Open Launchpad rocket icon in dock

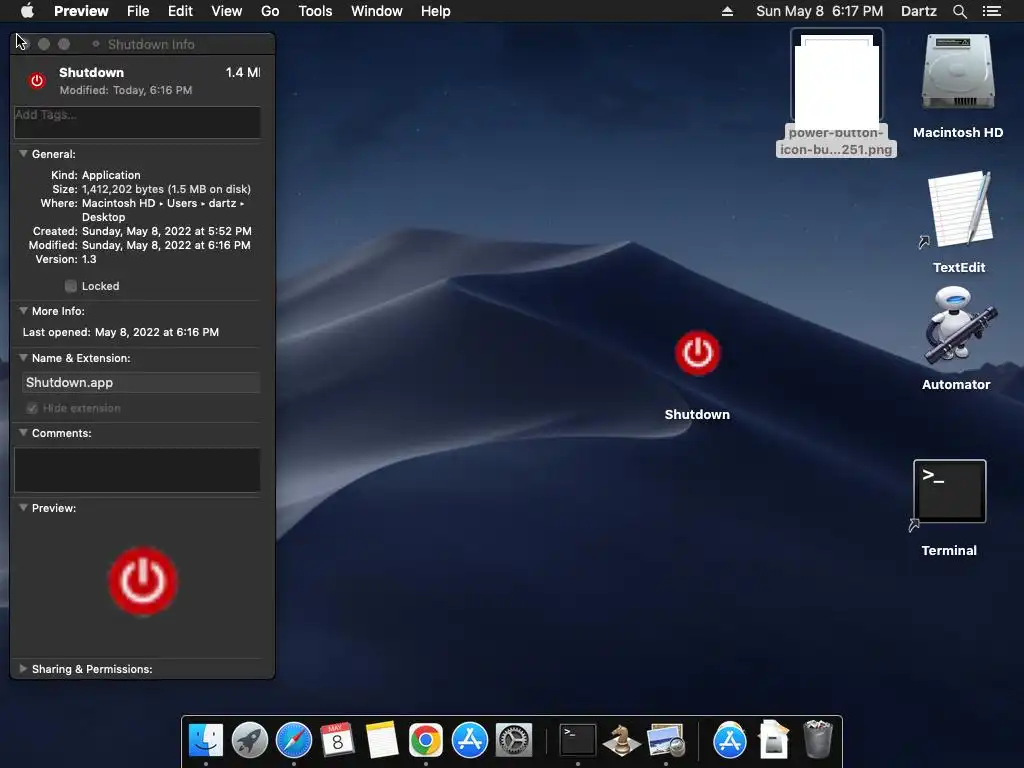coord(249,741)
